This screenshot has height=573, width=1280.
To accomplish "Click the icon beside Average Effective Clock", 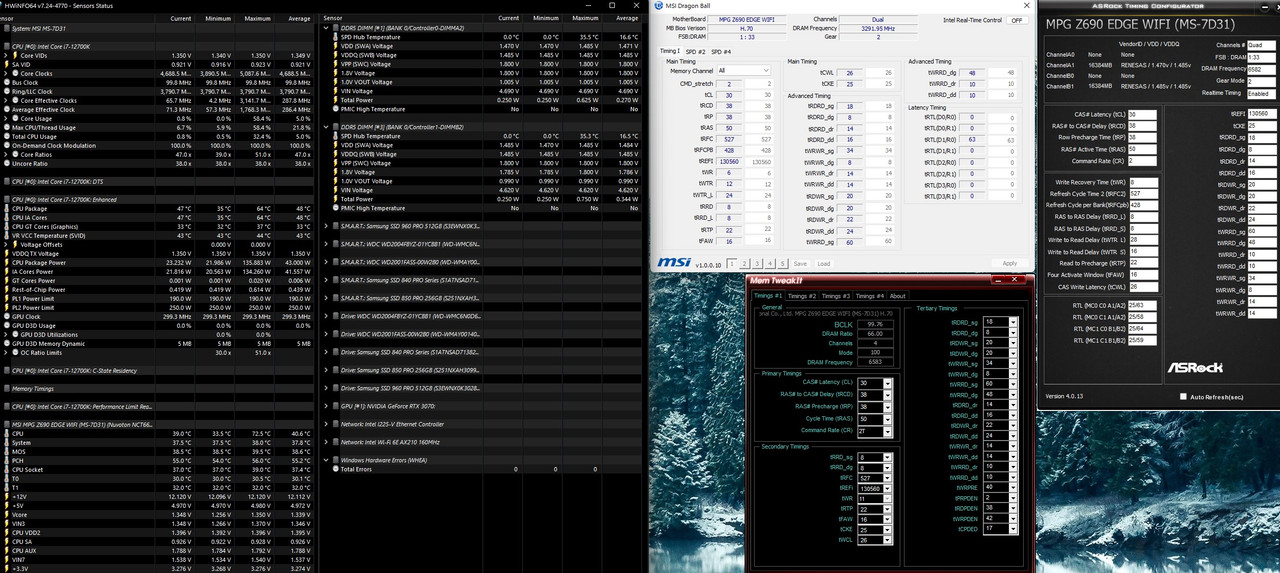I will (8, 109).
